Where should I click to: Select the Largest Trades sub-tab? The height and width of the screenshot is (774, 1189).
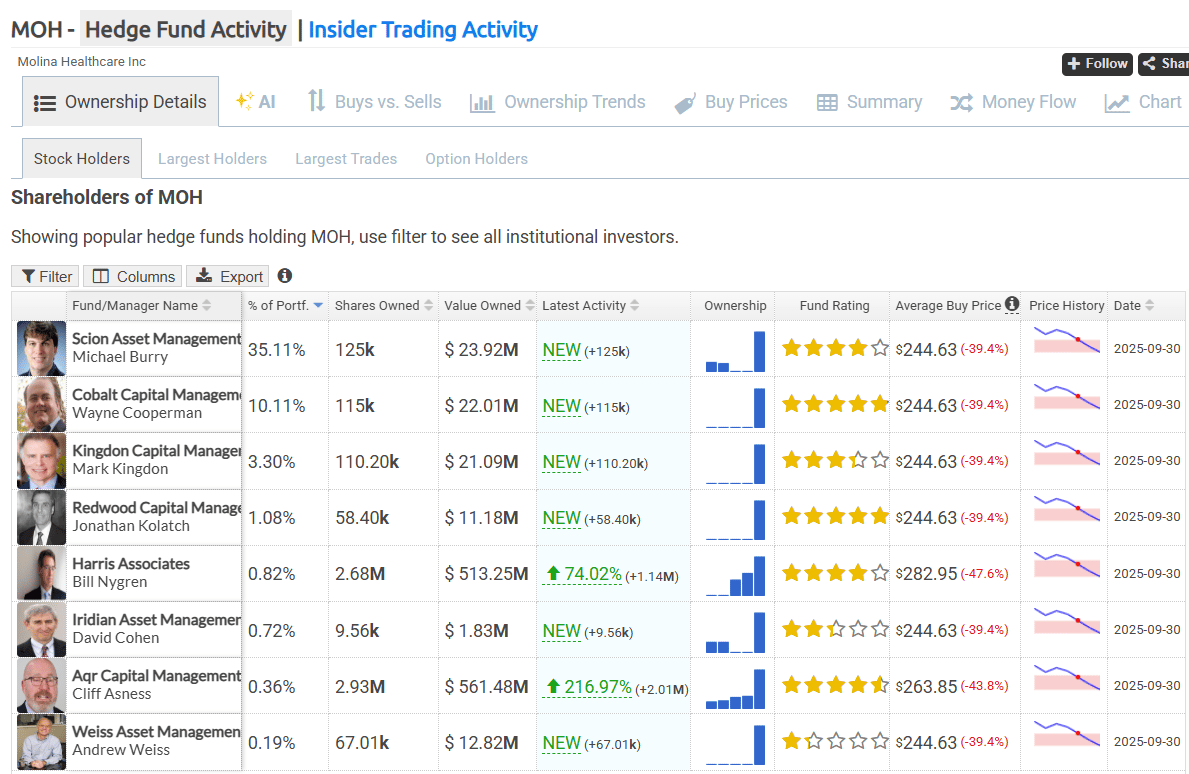click(x=346, y=158)
